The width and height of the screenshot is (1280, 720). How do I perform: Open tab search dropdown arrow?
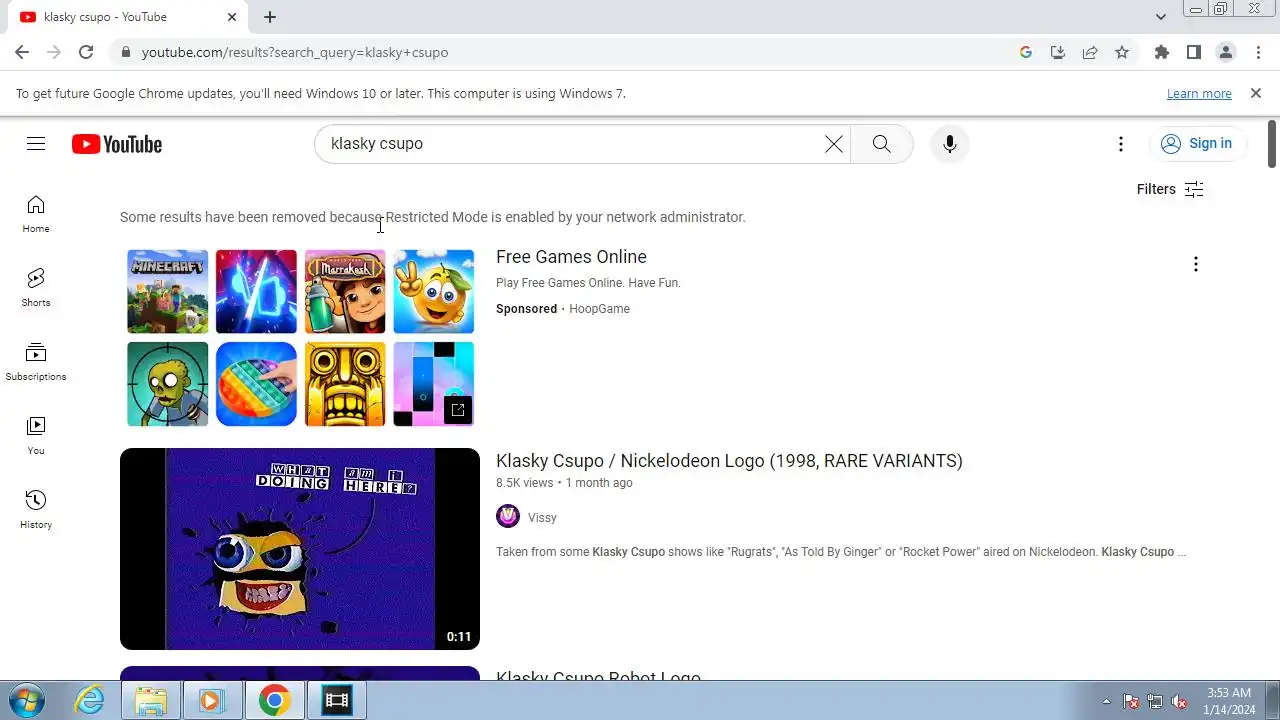1160,17
